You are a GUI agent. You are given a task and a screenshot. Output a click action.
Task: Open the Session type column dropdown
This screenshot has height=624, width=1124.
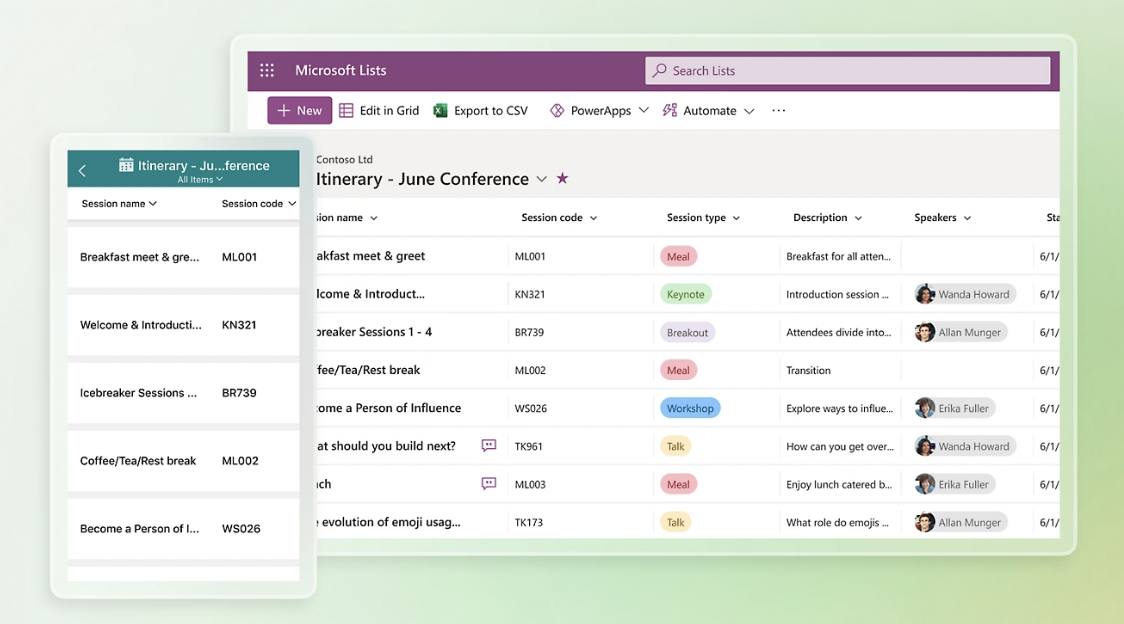pyautogui.click(x=736, y=218)
